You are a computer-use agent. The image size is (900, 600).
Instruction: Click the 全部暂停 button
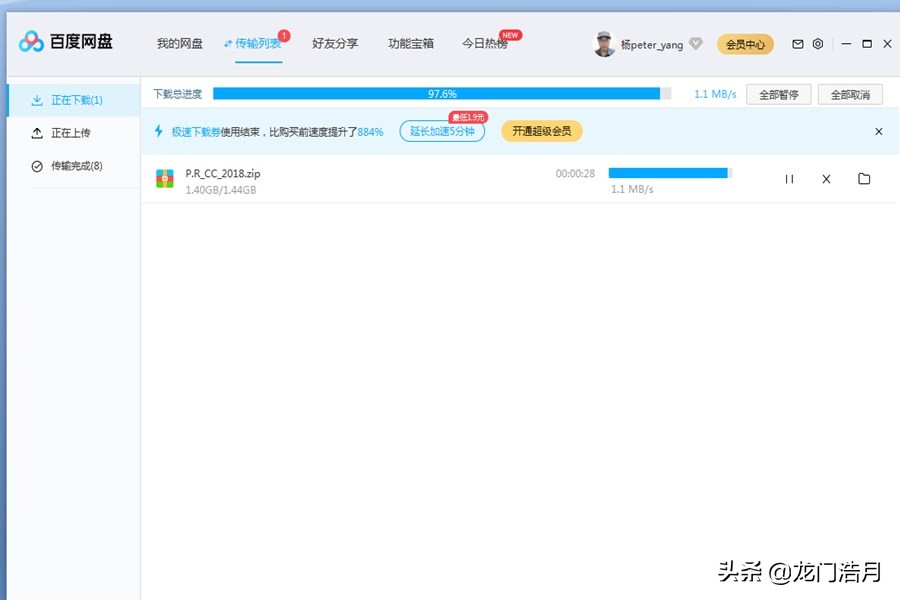coord(779,93)
